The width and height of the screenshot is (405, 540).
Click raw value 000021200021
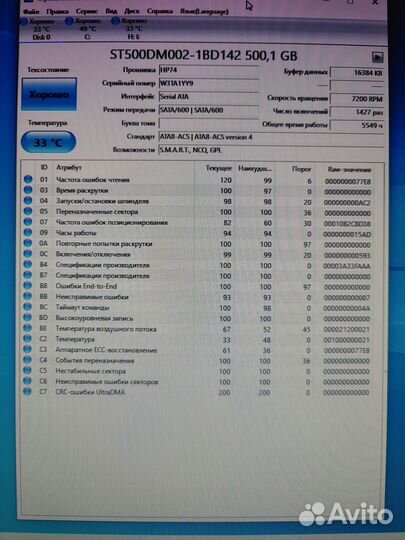346,330
